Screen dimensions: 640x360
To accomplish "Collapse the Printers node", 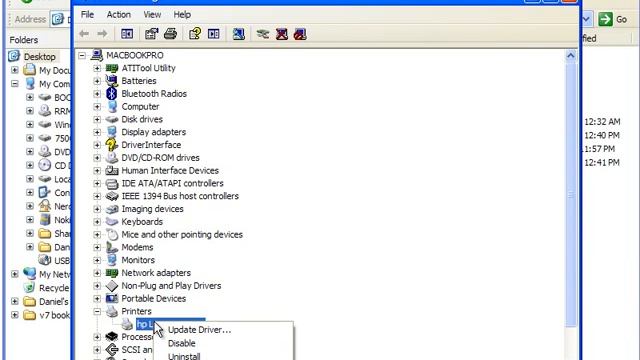I will (x=97, y=311).
